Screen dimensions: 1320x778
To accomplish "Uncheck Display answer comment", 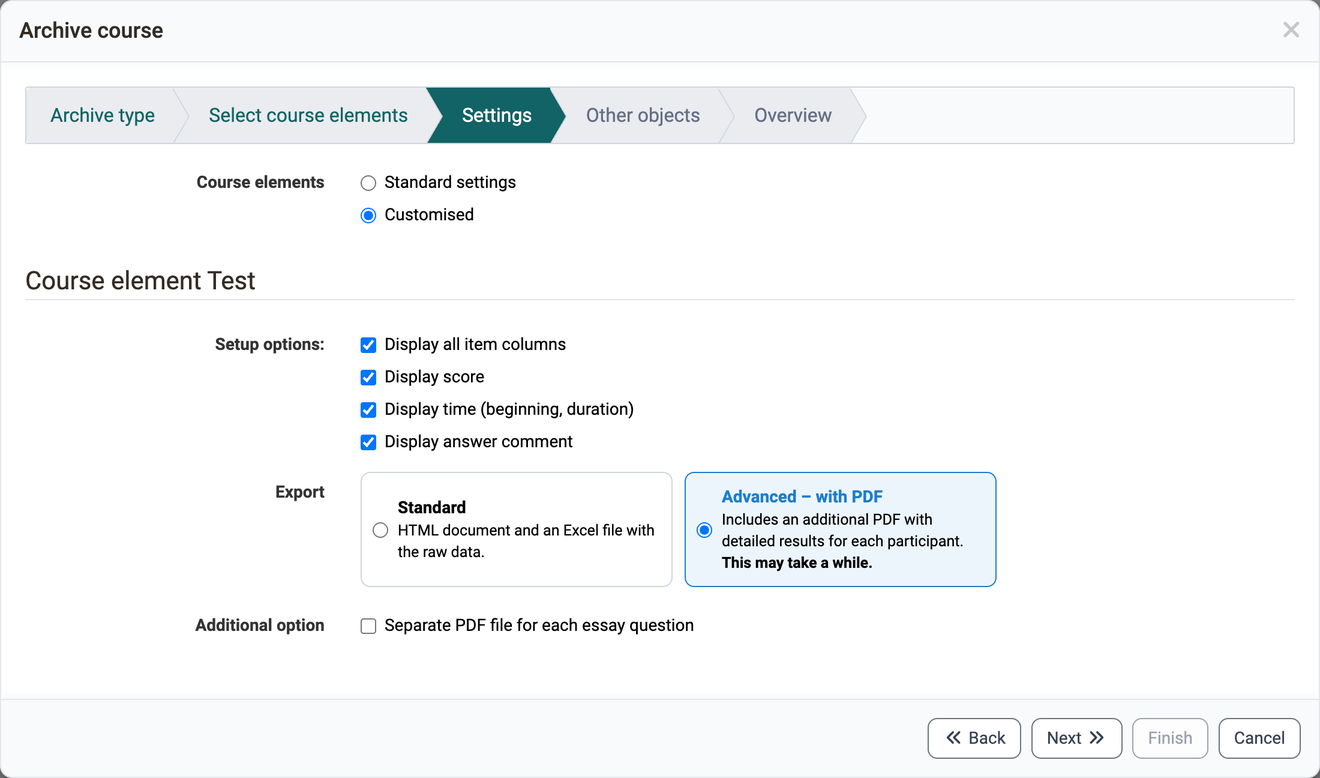I will [x=368, y=442].
